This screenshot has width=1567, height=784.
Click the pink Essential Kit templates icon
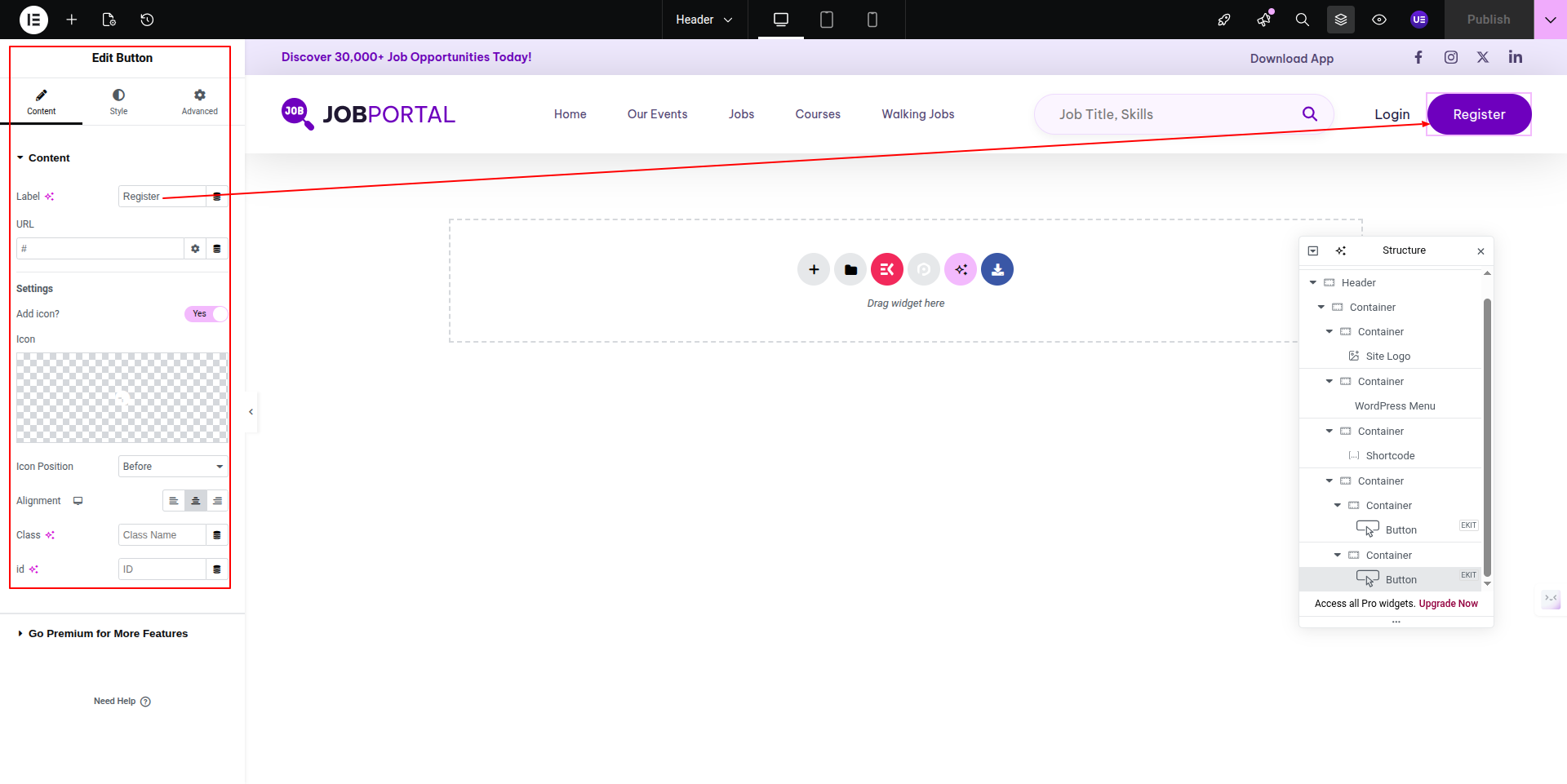[x=886, y=269]
